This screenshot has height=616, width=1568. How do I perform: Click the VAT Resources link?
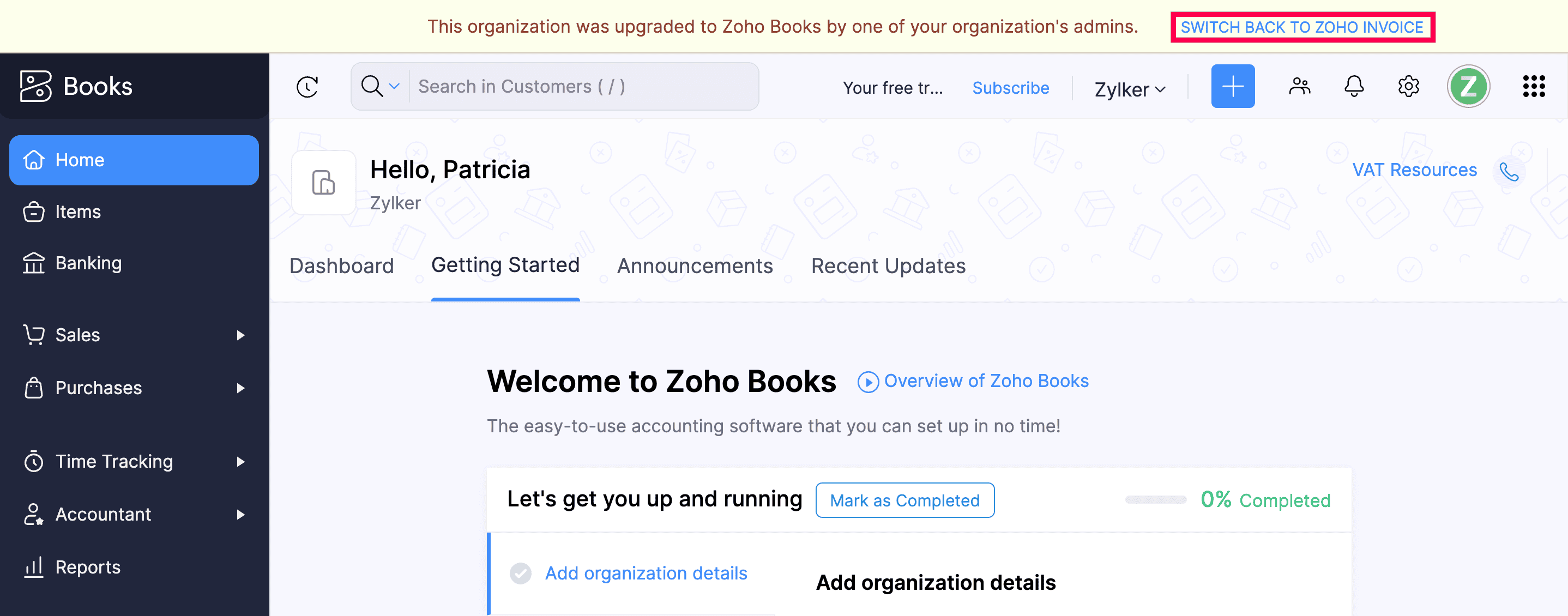tap(1415, 170)
